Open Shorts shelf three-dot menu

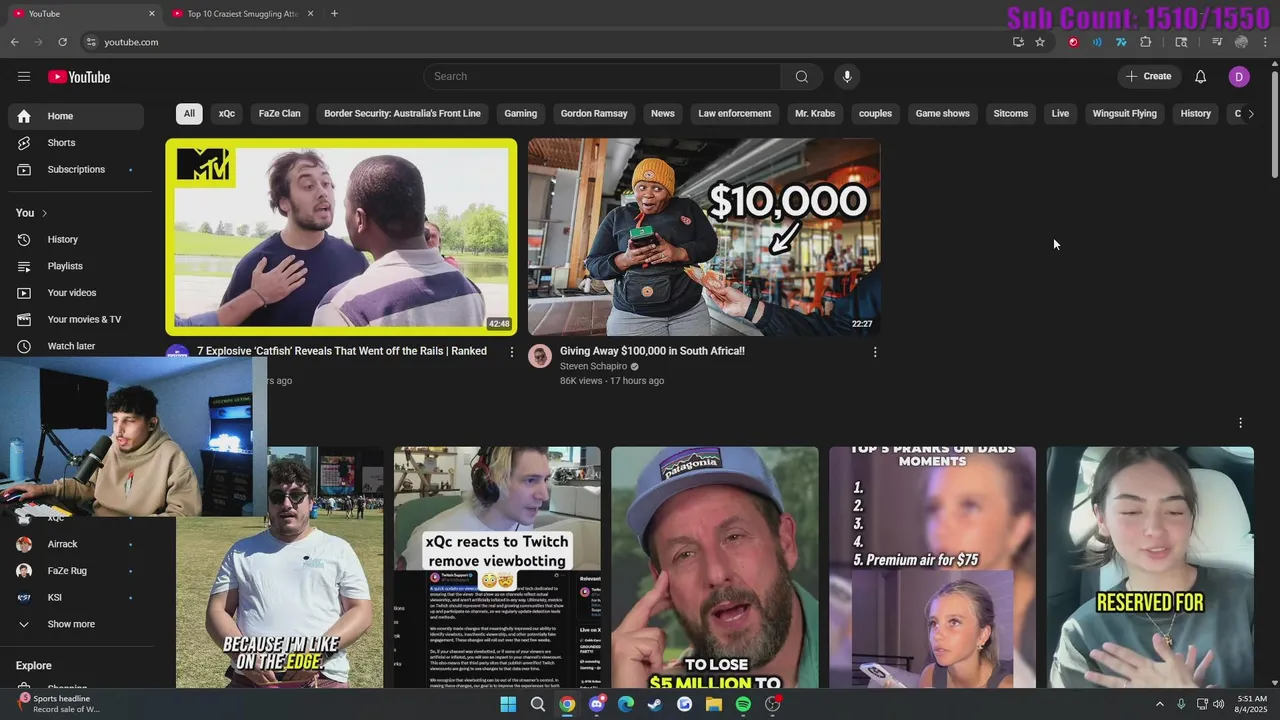(x=1241, y=423)
